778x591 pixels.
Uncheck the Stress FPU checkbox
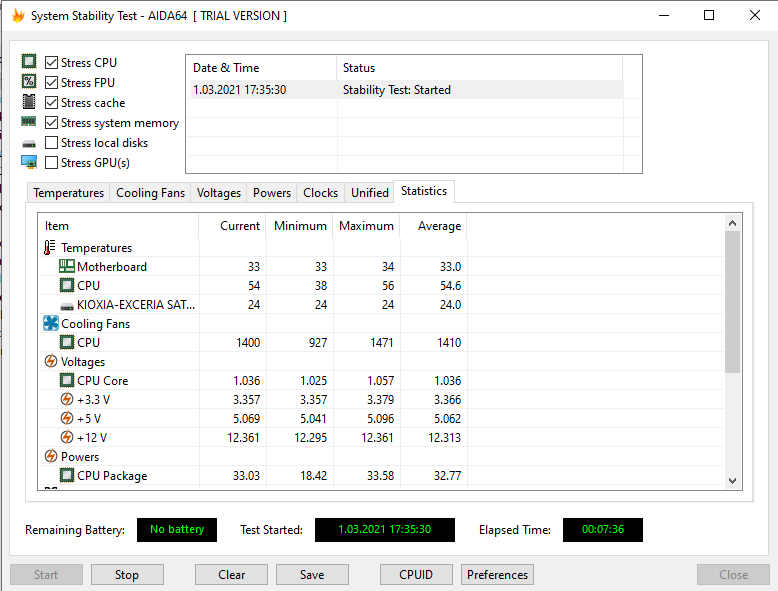[51, 82]
